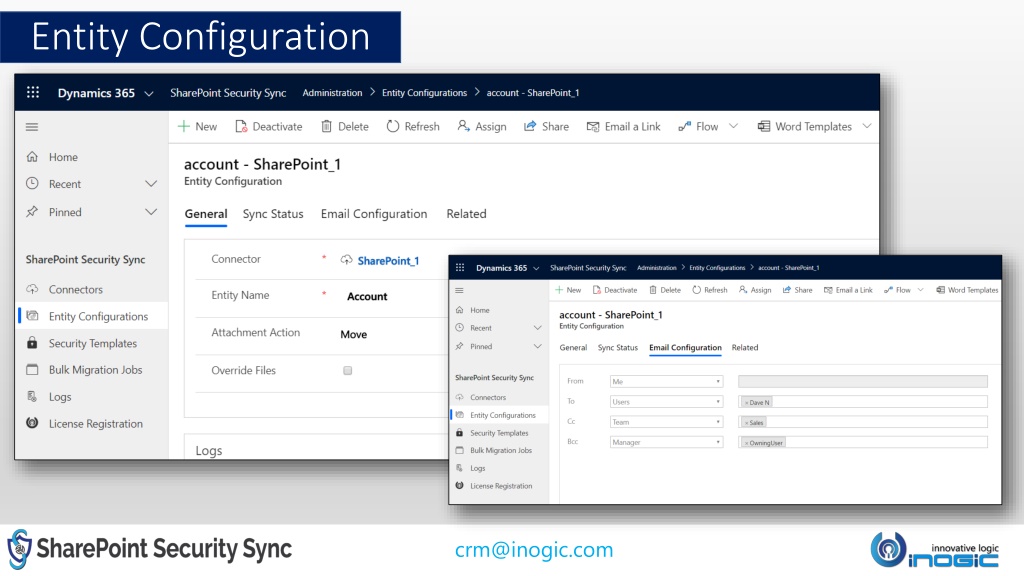Image resolution: width=1024 pixels, height=576 pixels.
Task: Switch to the General tab in the back window
Action: [206, 214]
